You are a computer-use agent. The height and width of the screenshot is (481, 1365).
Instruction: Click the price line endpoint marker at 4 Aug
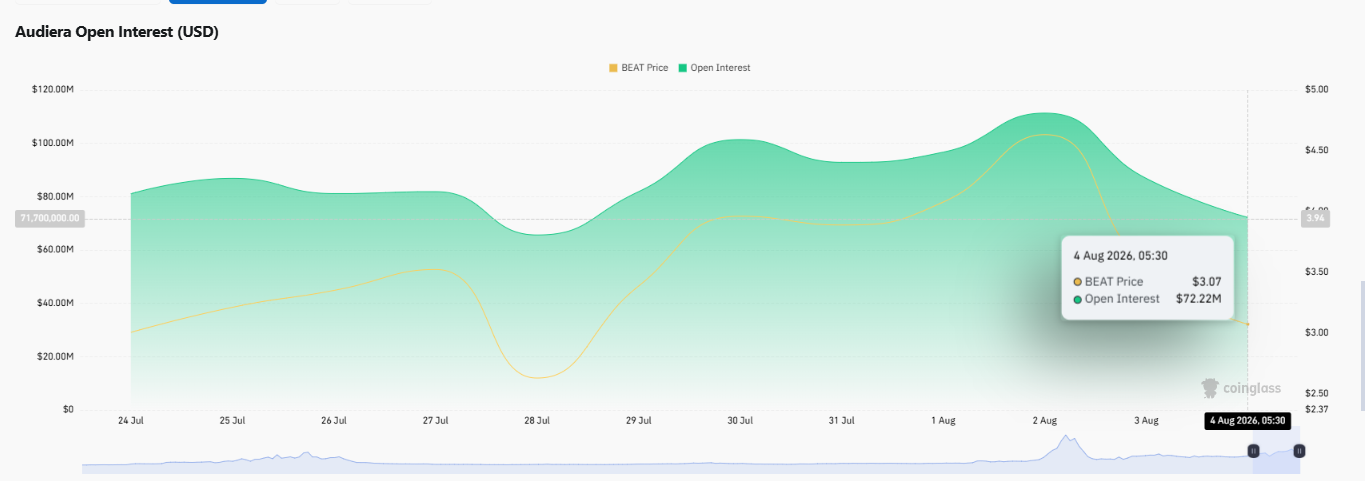(x=1247, y=324)
